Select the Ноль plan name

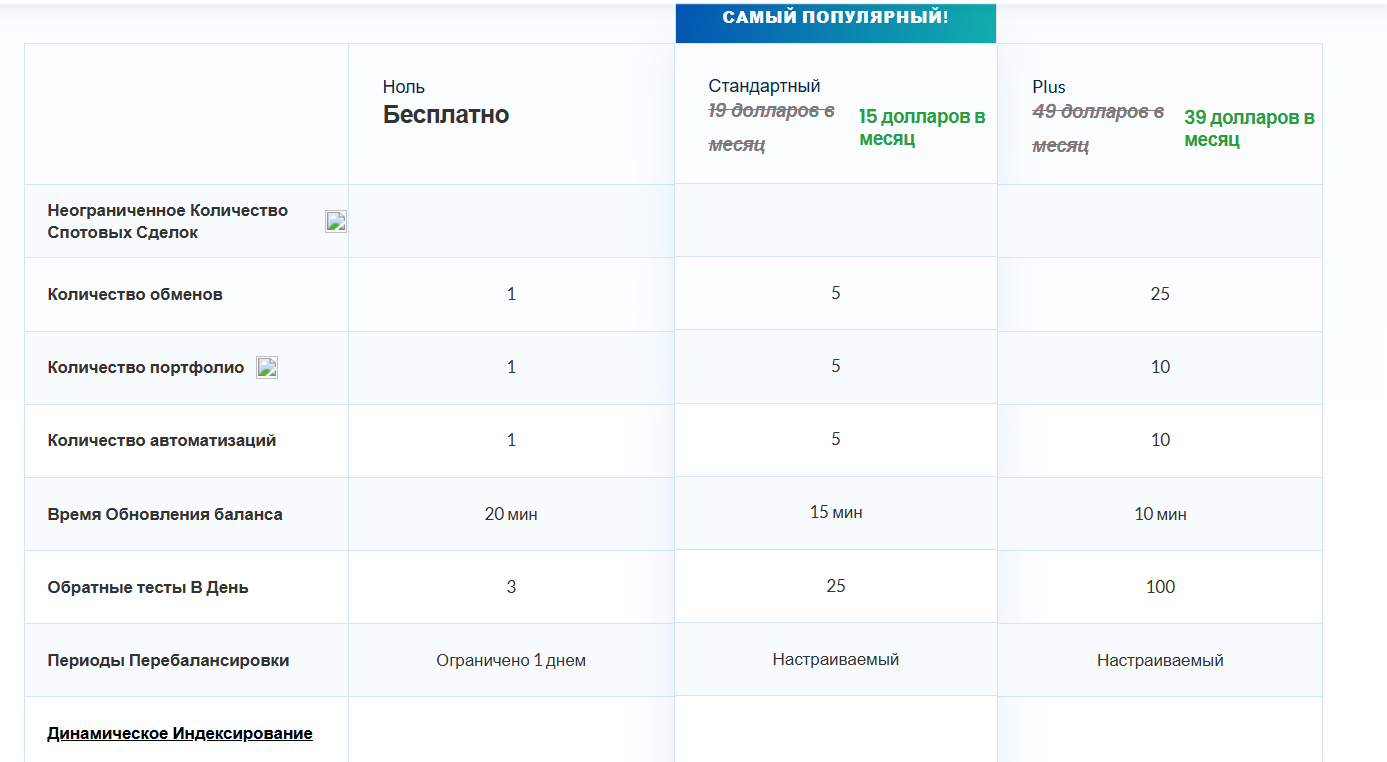tap(404, 87)
